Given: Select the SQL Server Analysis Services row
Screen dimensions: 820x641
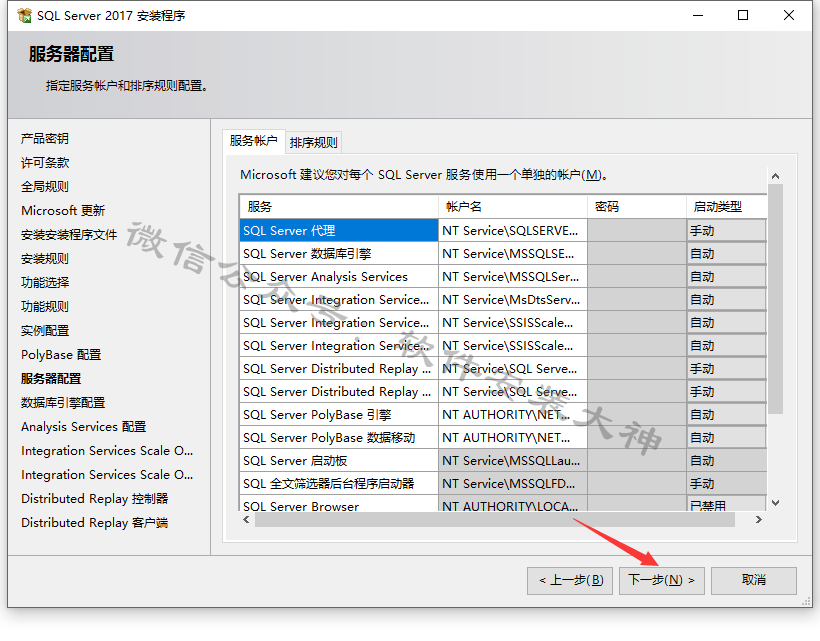Looking at the screenshot, I should coord(339,277).
